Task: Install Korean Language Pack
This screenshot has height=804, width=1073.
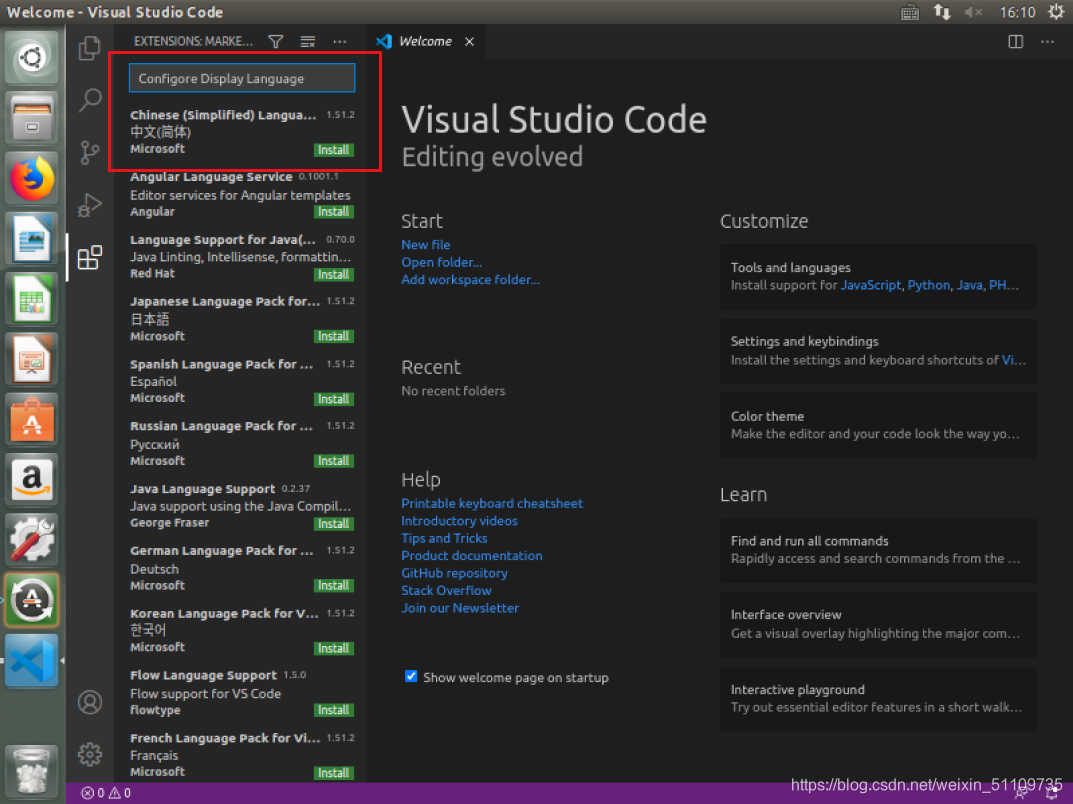Action: pyautogui.click(x=333, y=648)
